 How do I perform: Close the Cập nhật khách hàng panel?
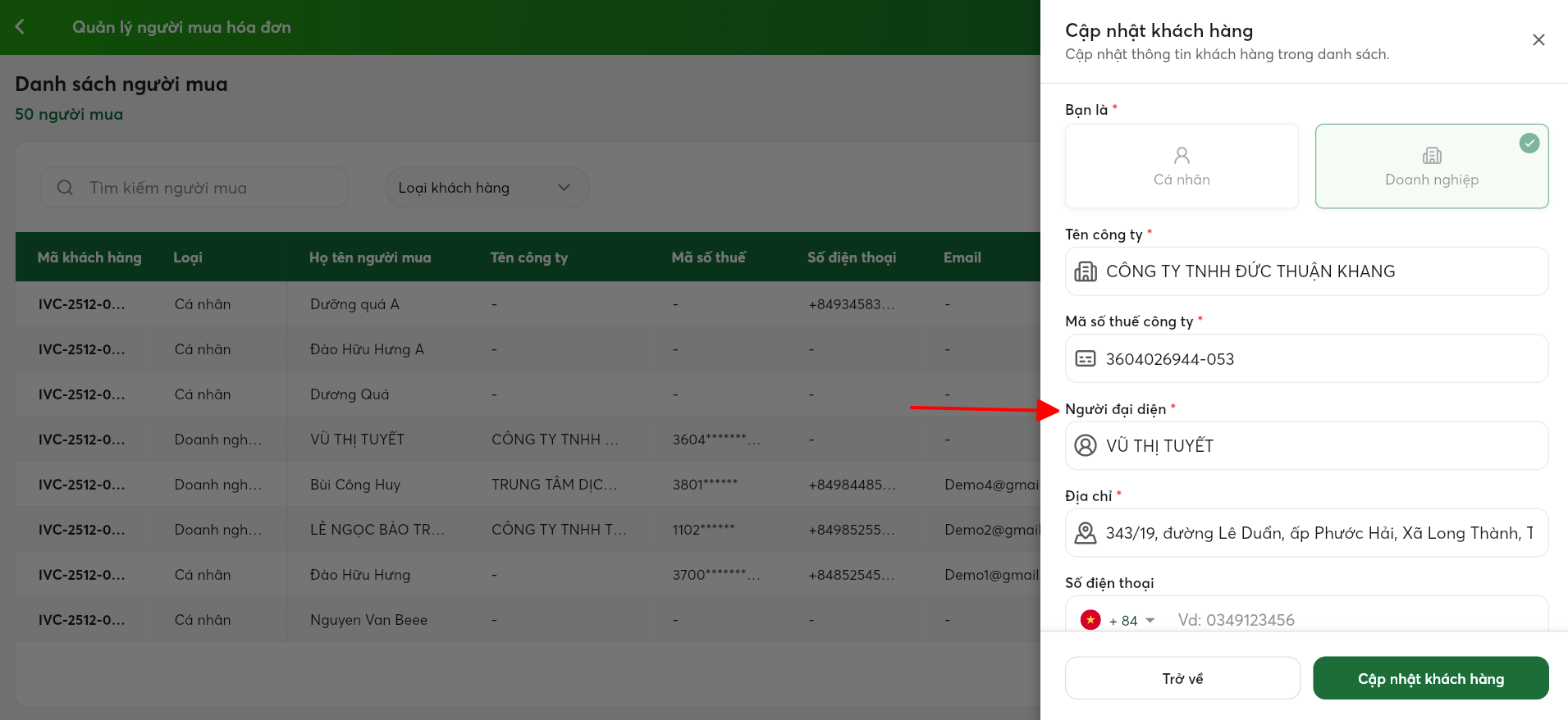(1538, 40)
